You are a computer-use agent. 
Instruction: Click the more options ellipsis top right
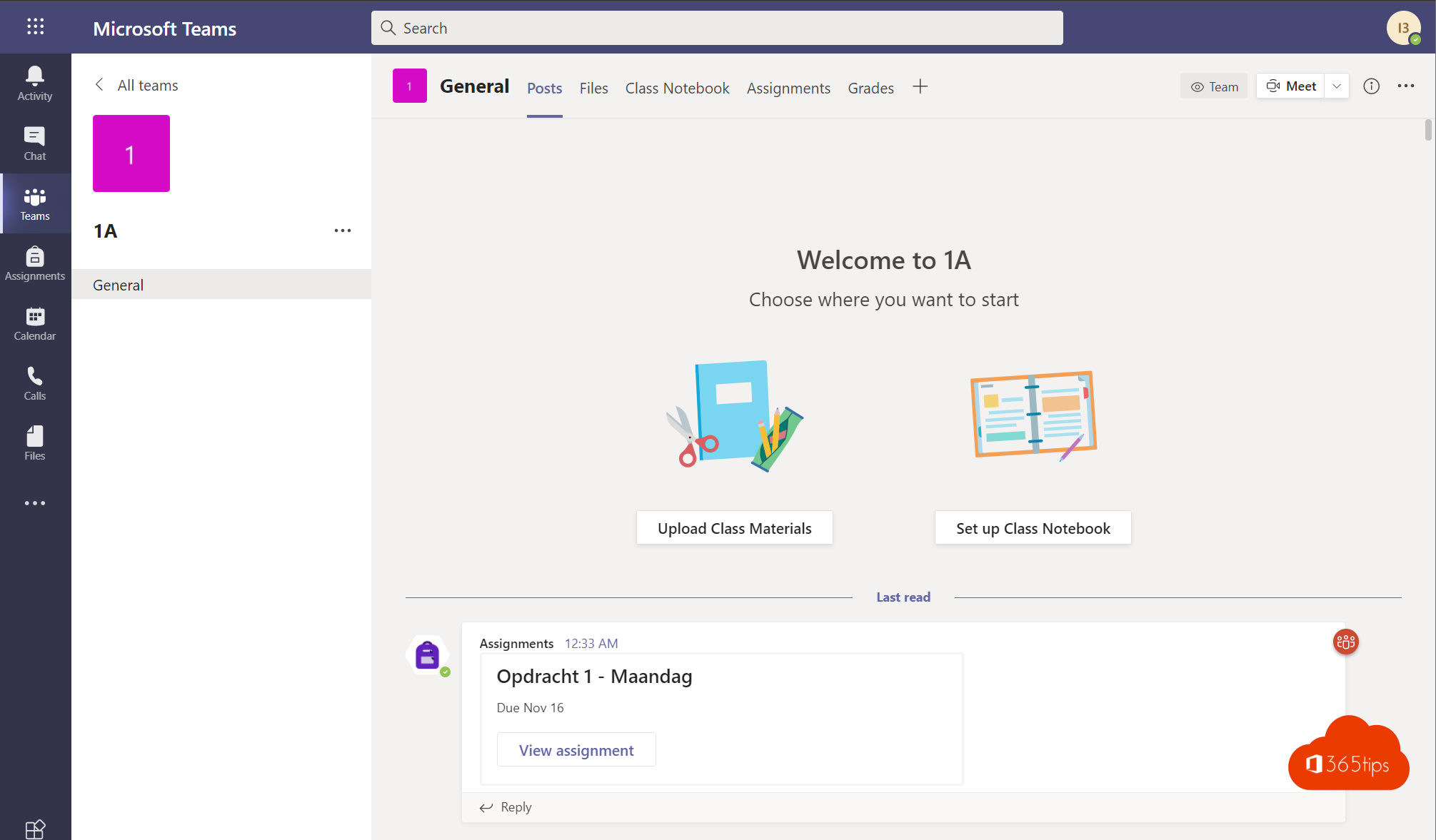[1406, 86]
